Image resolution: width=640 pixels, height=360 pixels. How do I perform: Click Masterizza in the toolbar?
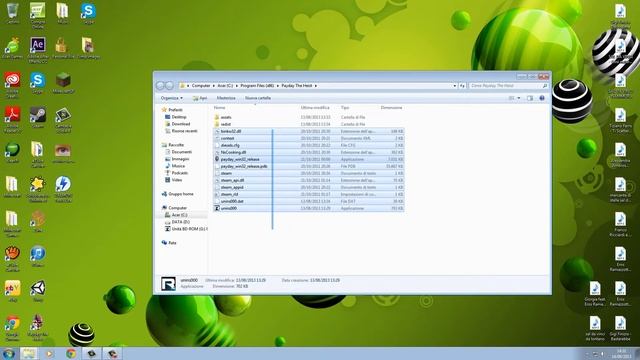(226, 98)
